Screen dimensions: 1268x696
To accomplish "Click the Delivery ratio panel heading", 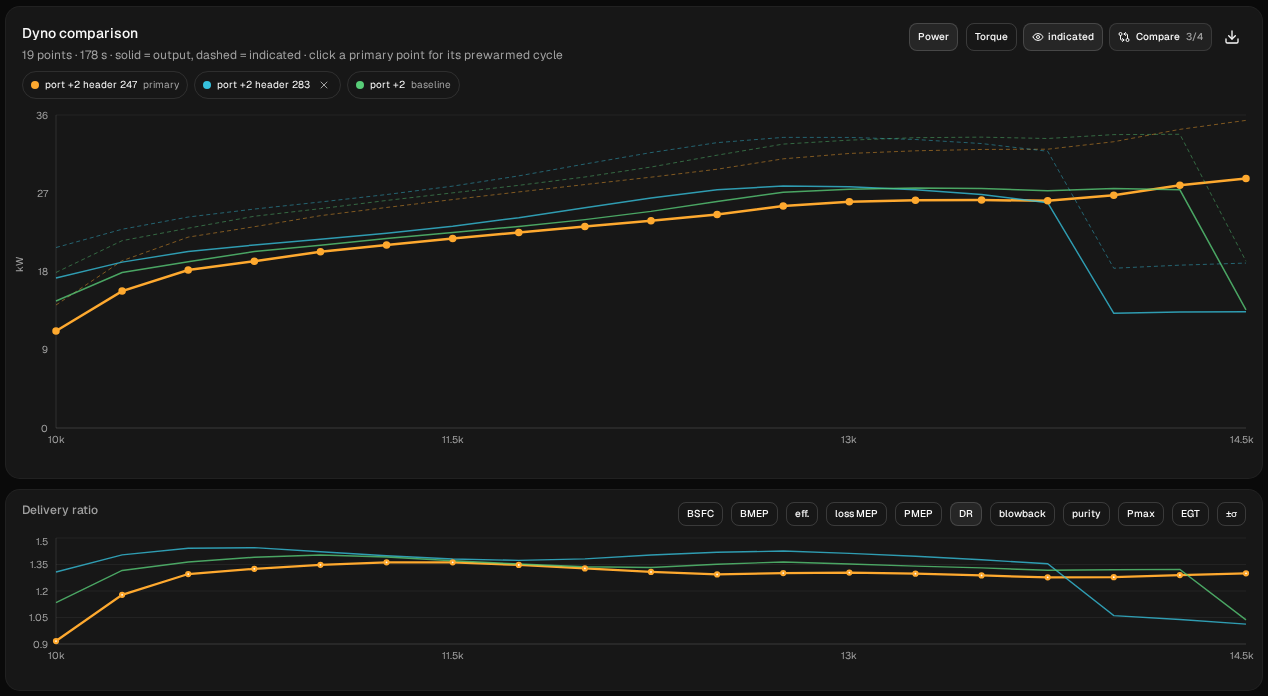I will [60, 510].
